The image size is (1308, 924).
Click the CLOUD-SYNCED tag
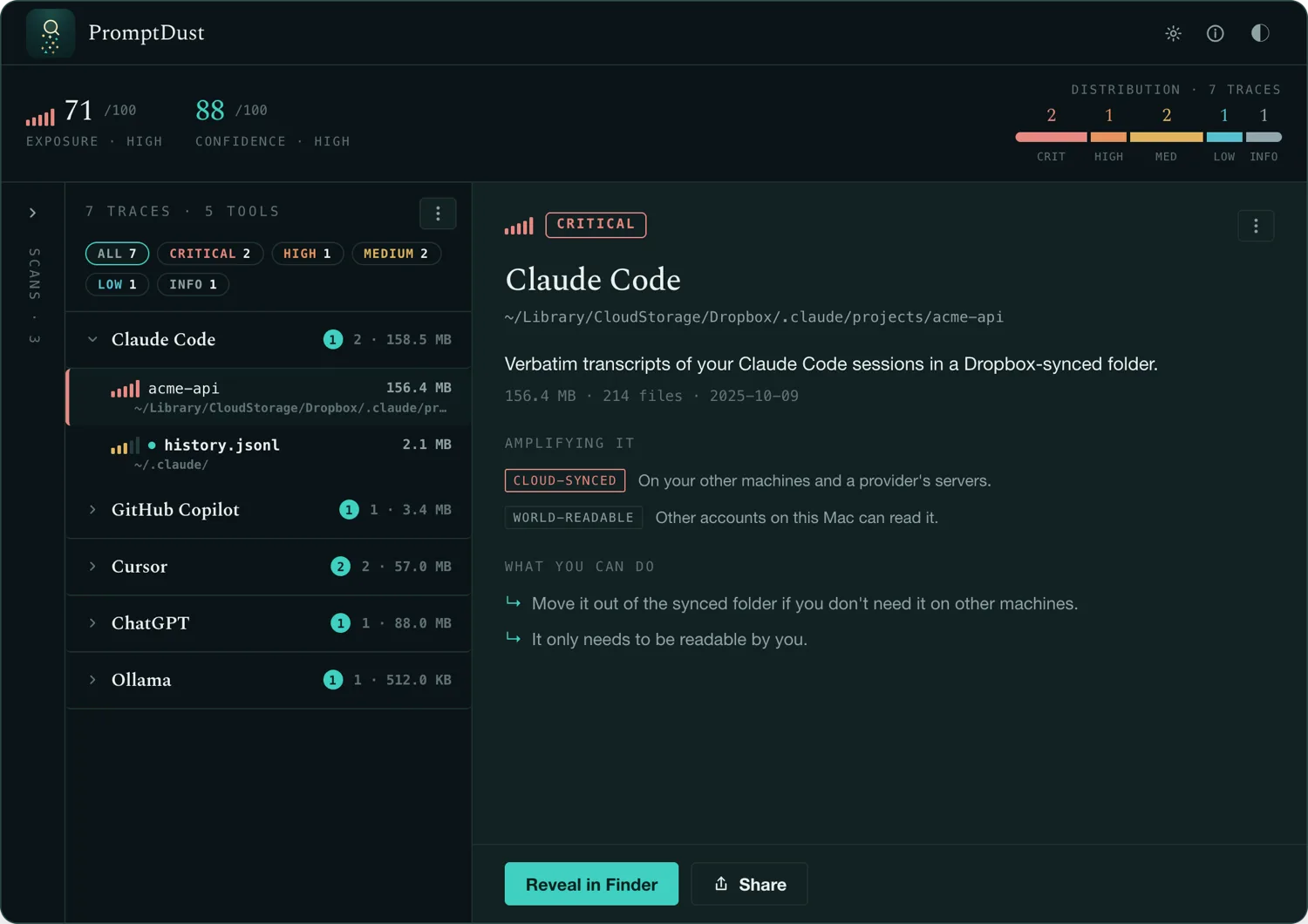pyautogui.click(x=564, y=480)
